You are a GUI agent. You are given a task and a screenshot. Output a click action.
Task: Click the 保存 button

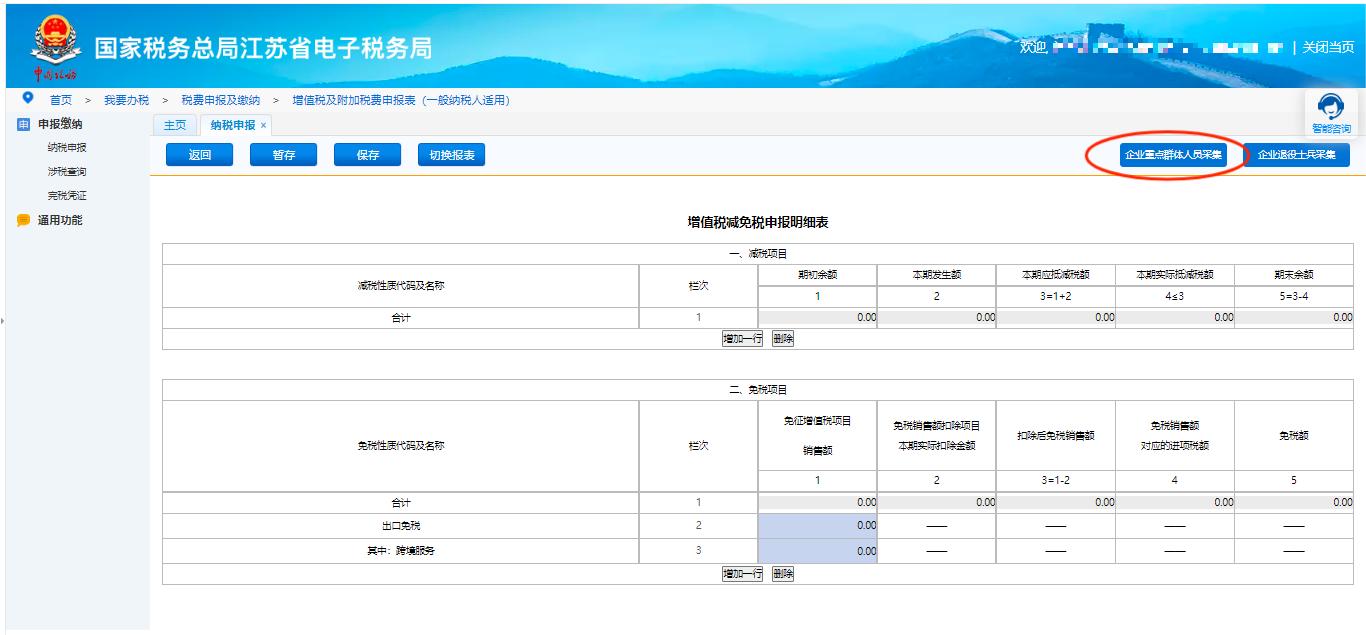[367, 155]
